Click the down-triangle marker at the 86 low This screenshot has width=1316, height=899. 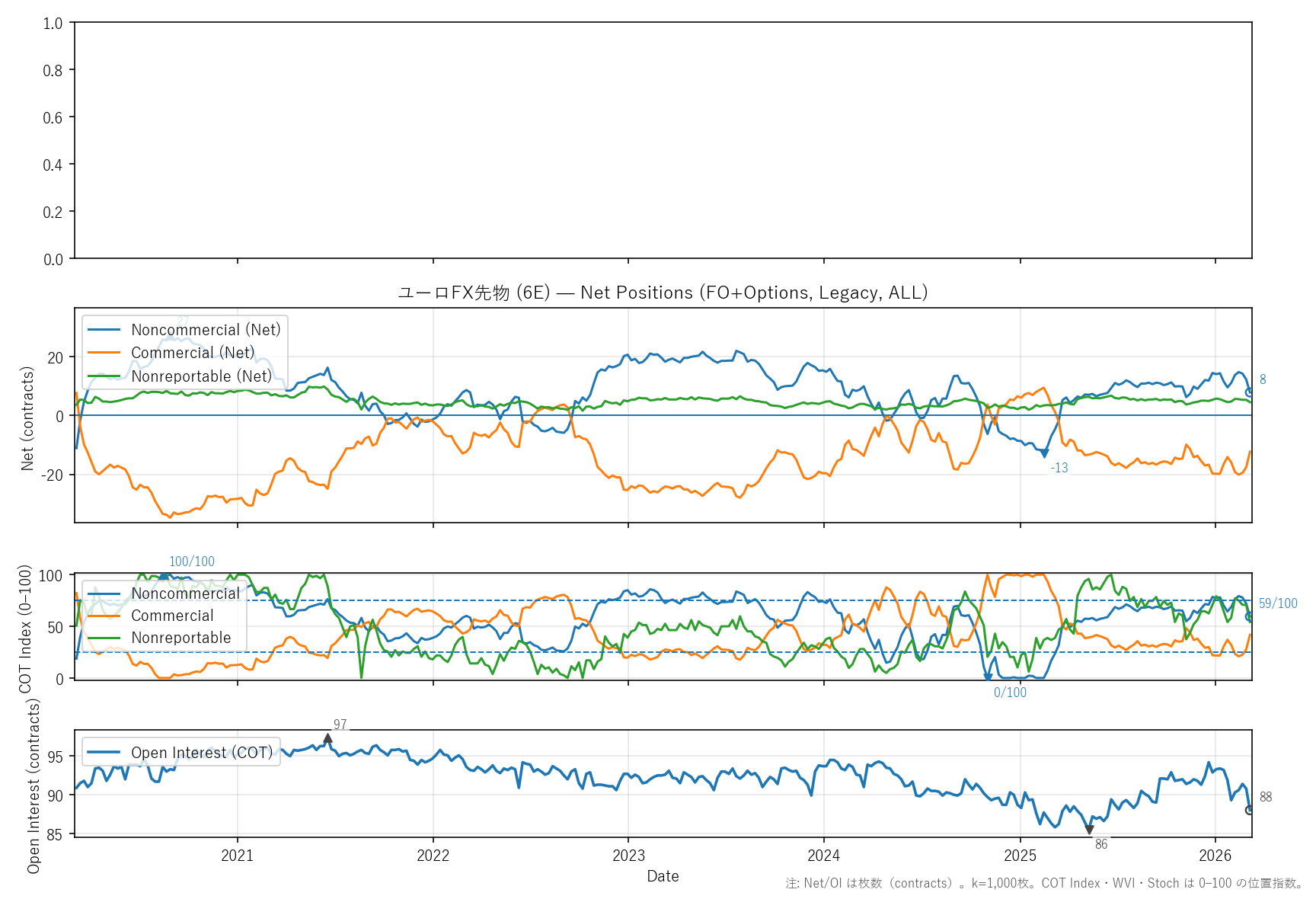1089,830
